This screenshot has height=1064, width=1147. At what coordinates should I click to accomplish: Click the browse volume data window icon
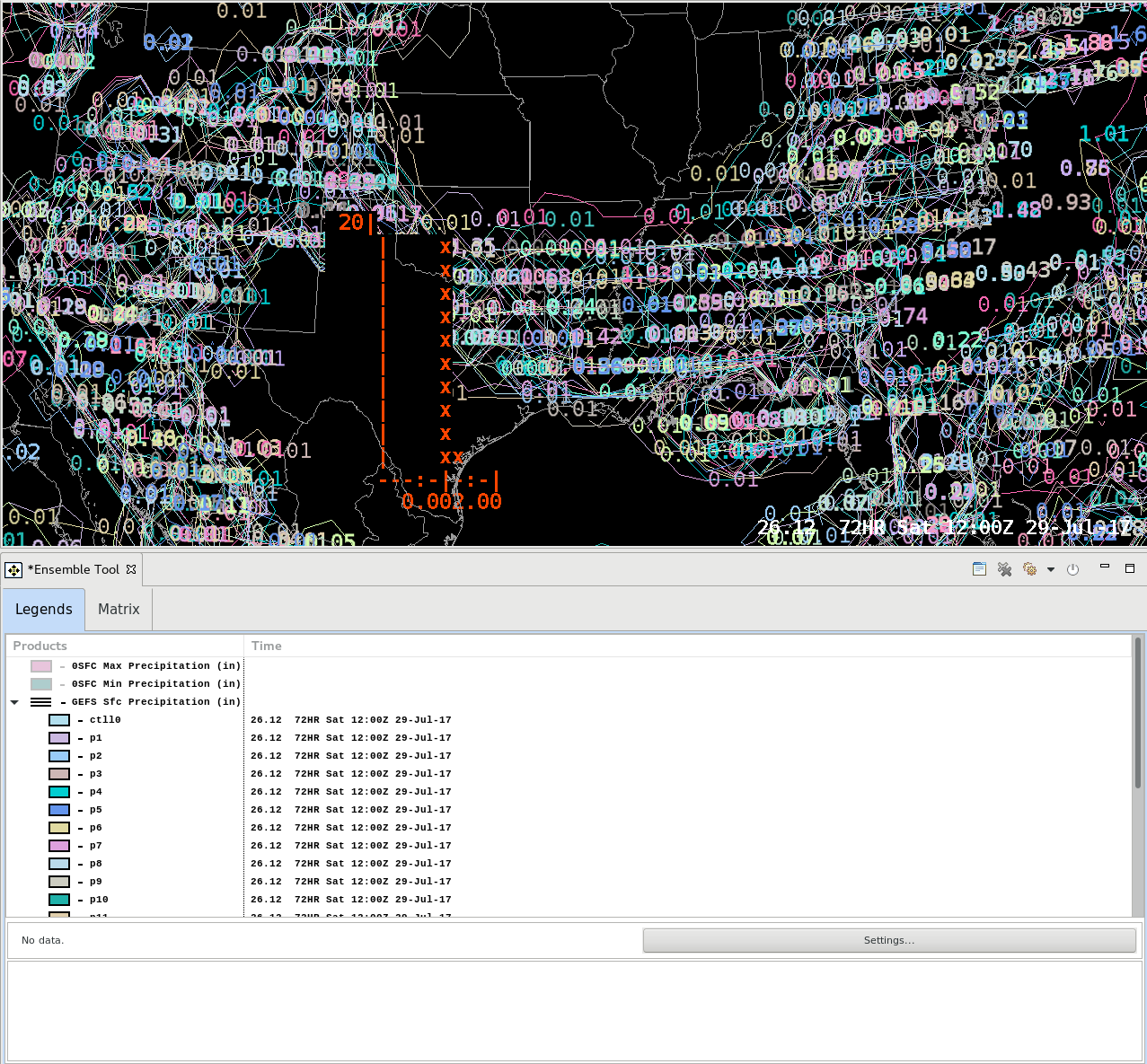click(979, 569)
